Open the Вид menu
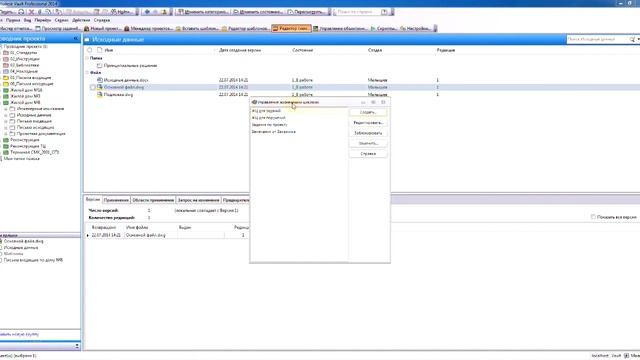The height and width of the screenshot is (360, 640). [x=27, y=20]
